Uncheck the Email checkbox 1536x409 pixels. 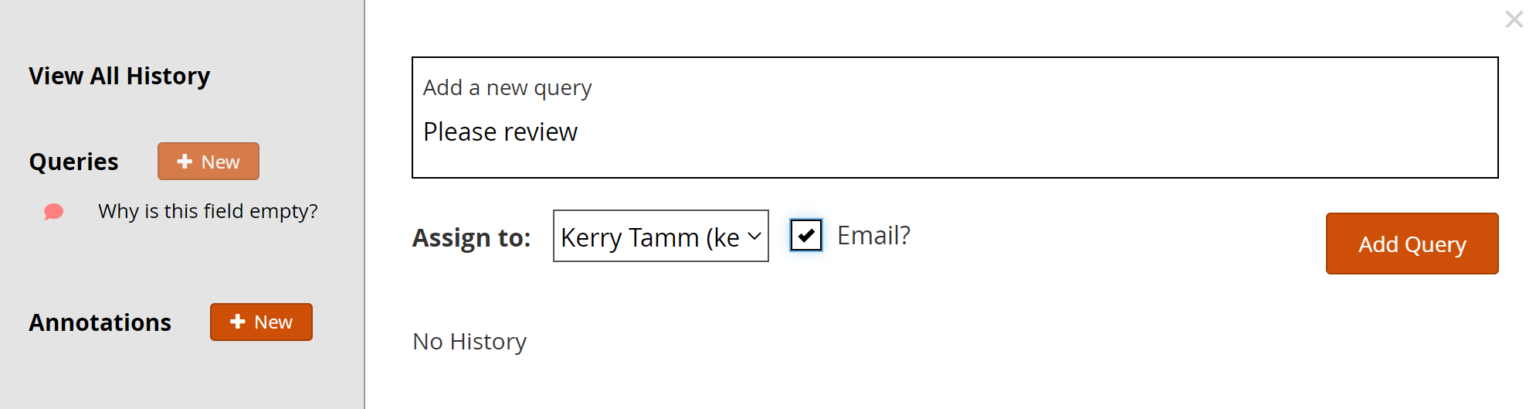(806, 236)
